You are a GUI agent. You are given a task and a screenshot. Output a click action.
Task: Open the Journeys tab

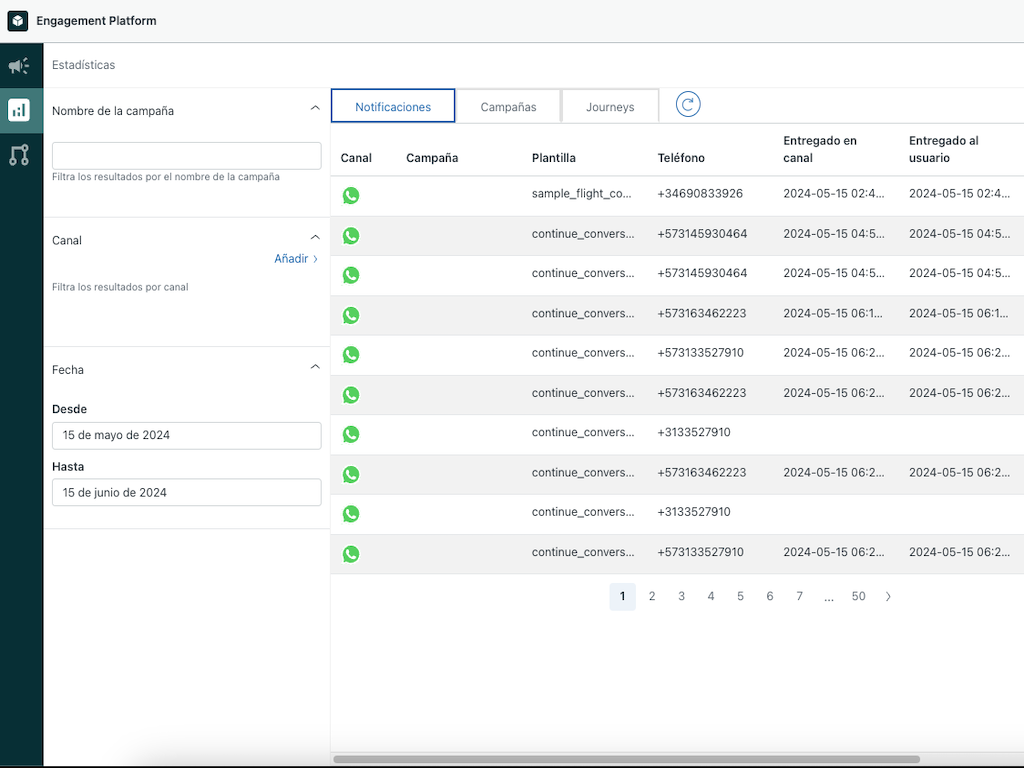point(610,105)
